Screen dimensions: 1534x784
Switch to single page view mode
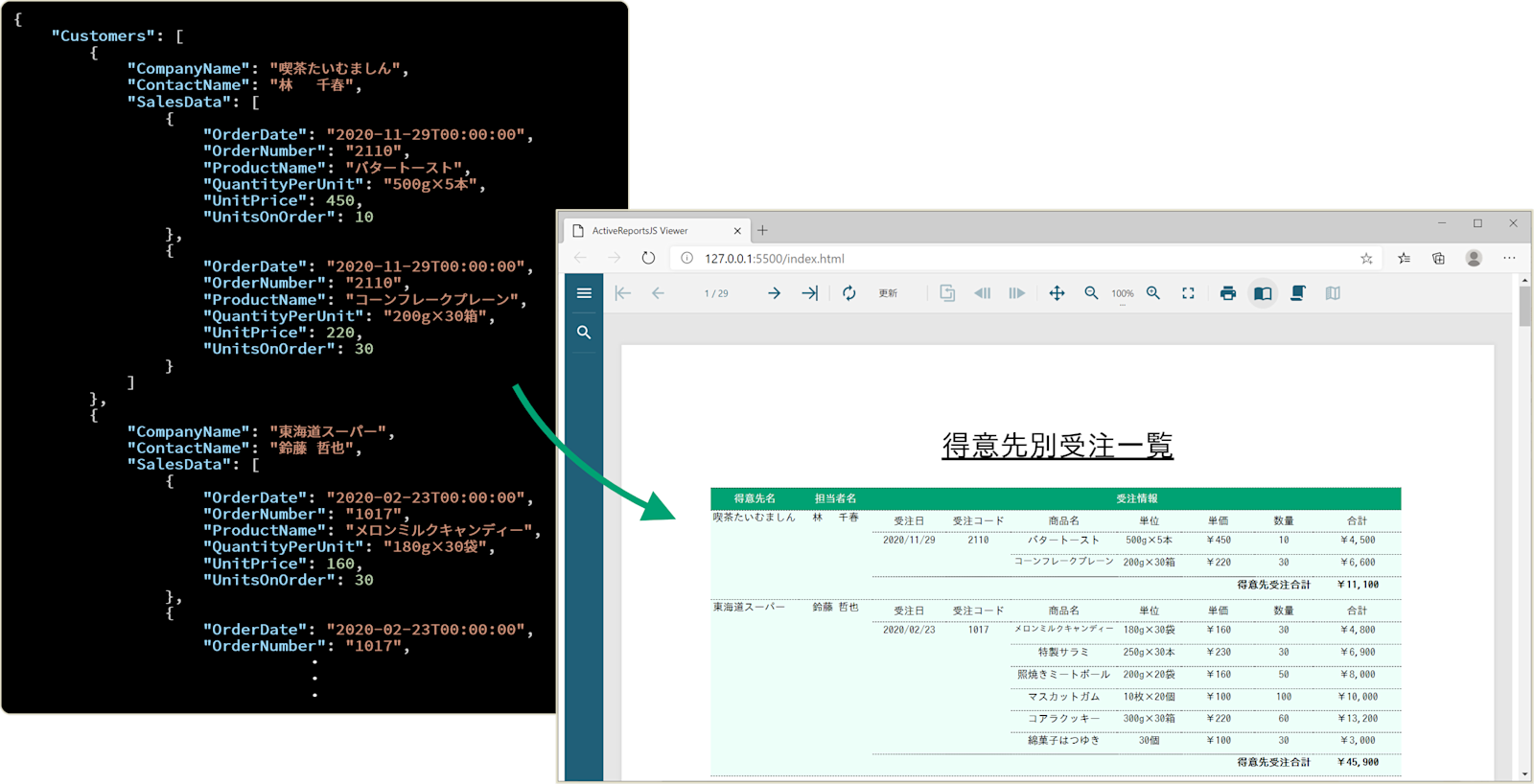(1263, 293)
